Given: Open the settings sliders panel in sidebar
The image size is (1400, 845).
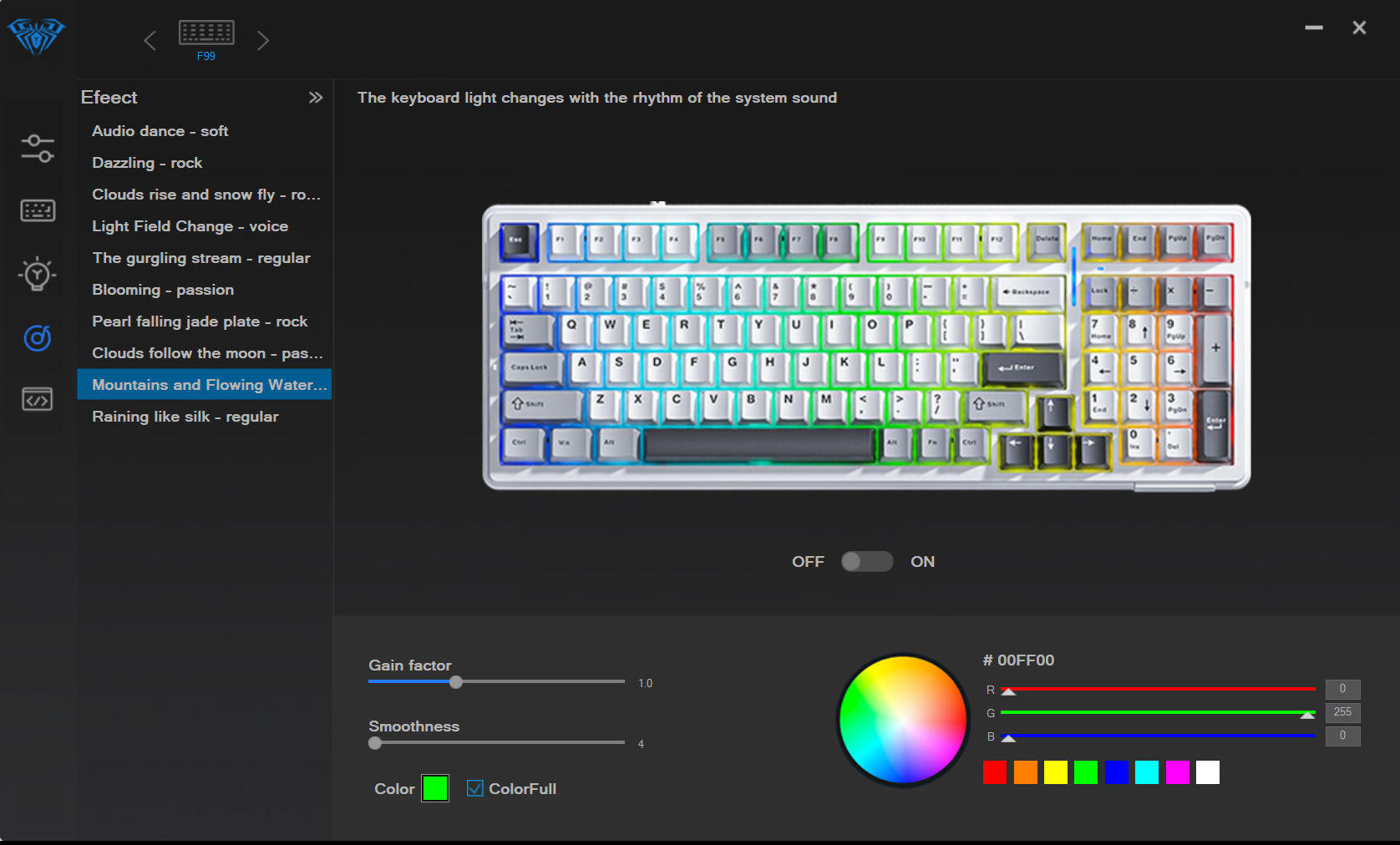Looking at the screenshot, I should point(36,148).
